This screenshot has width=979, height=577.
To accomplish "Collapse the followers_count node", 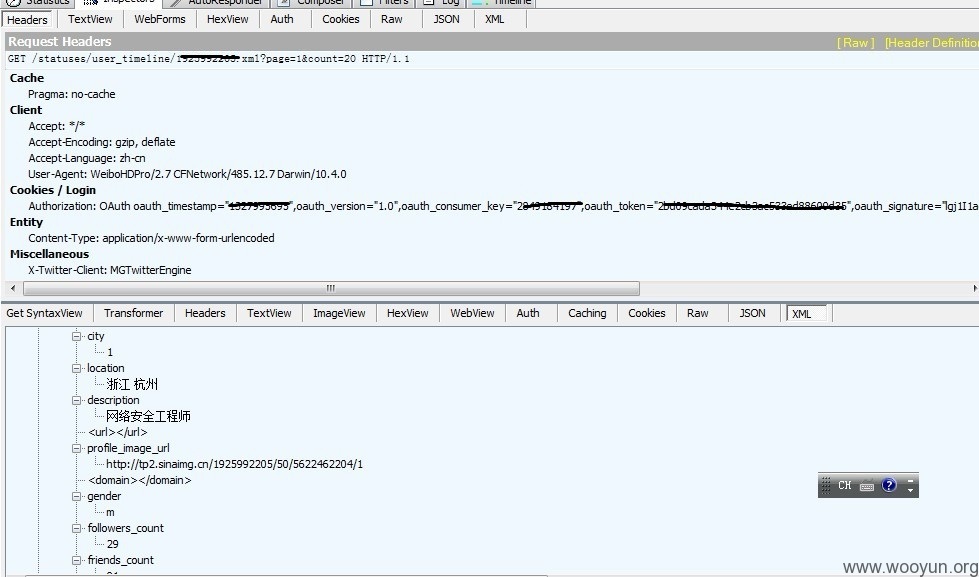I will (77, 528).
